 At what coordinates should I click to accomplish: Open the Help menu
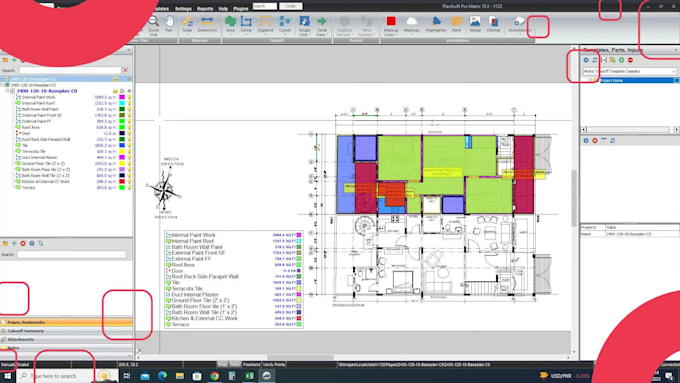223,9
